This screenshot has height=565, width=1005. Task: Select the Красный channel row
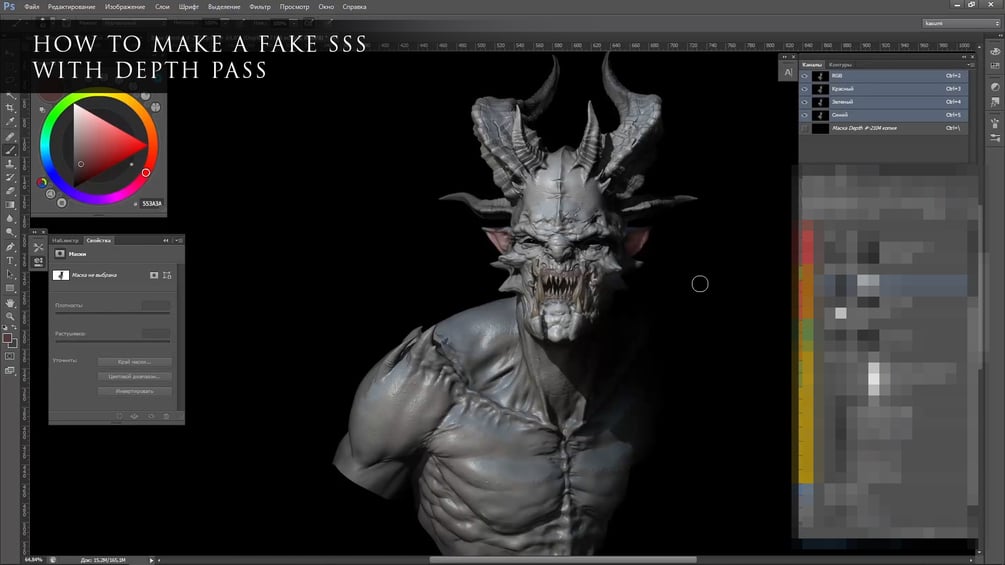pos(883,89)
